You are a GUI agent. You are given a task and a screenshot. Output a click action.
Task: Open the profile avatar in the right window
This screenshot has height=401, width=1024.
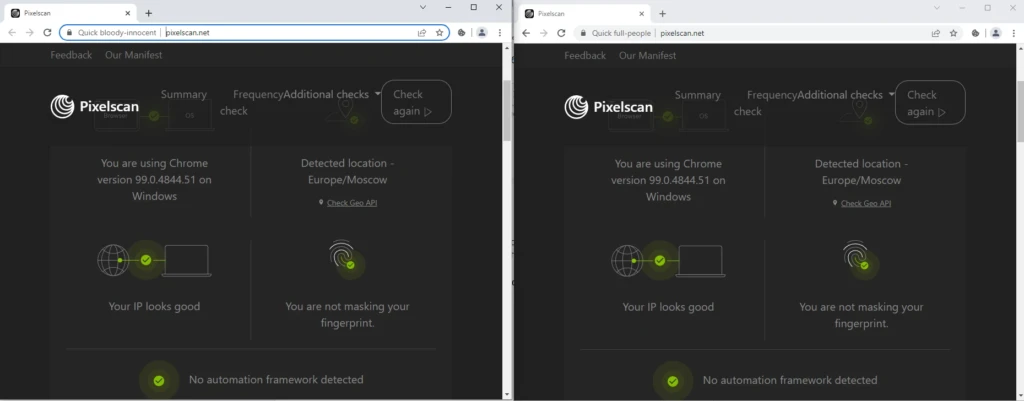996,33
